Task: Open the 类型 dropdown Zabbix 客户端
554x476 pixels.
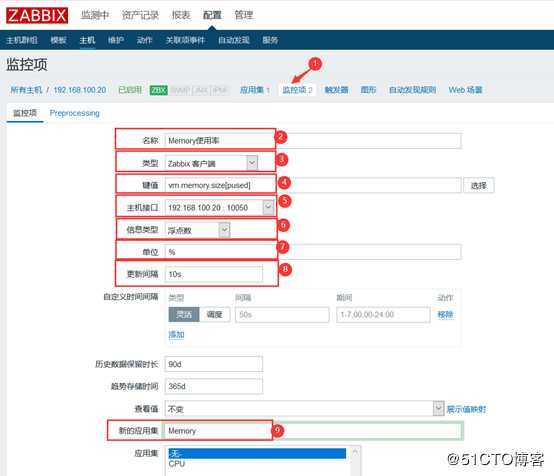Action: (211, 163)
